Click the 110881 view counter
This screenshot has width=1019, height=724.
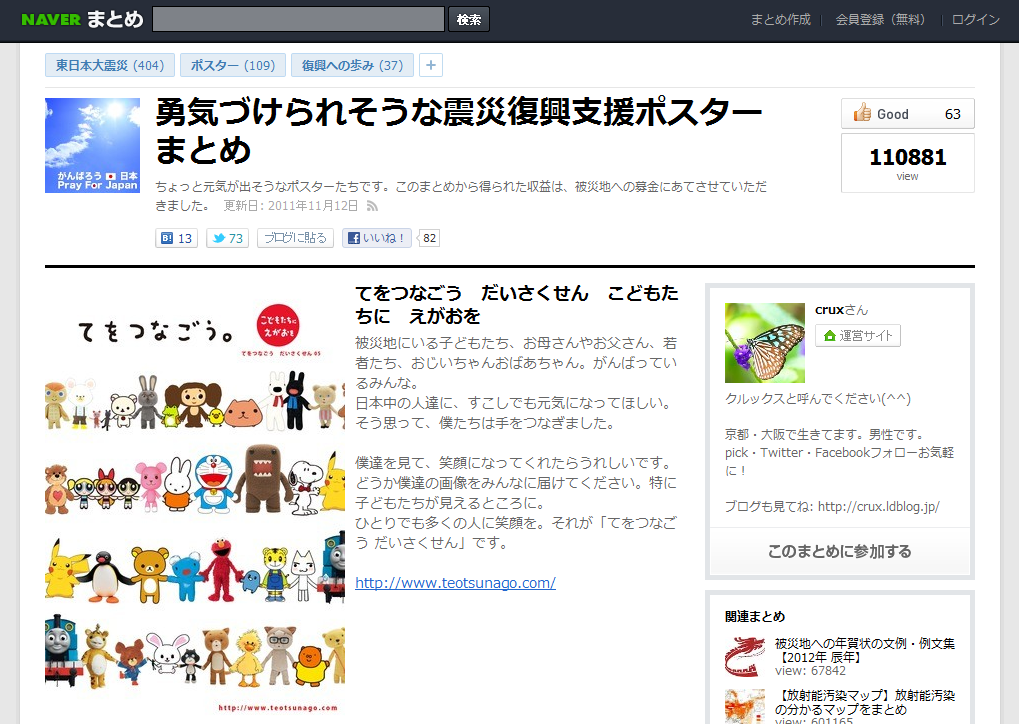tap(907, 163)
